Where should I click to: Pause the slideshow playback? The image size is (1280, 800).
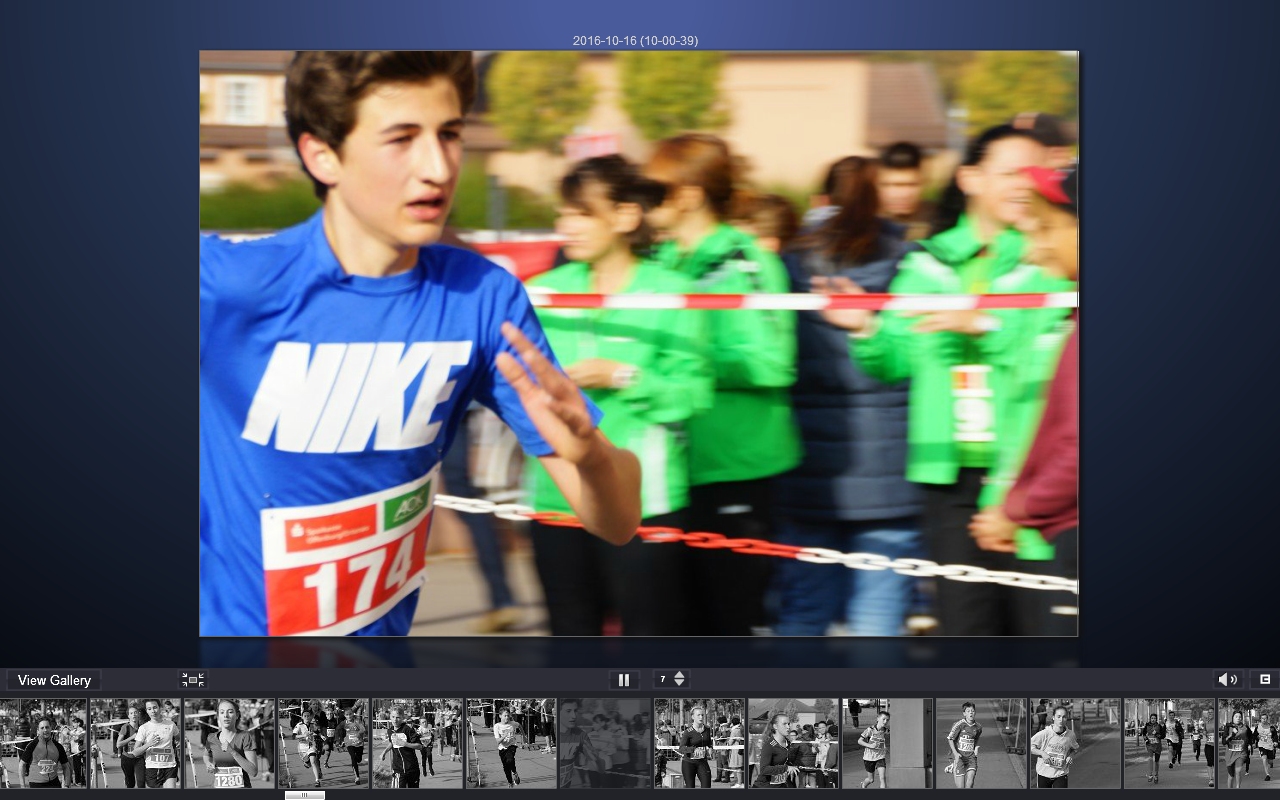point(624,680)
